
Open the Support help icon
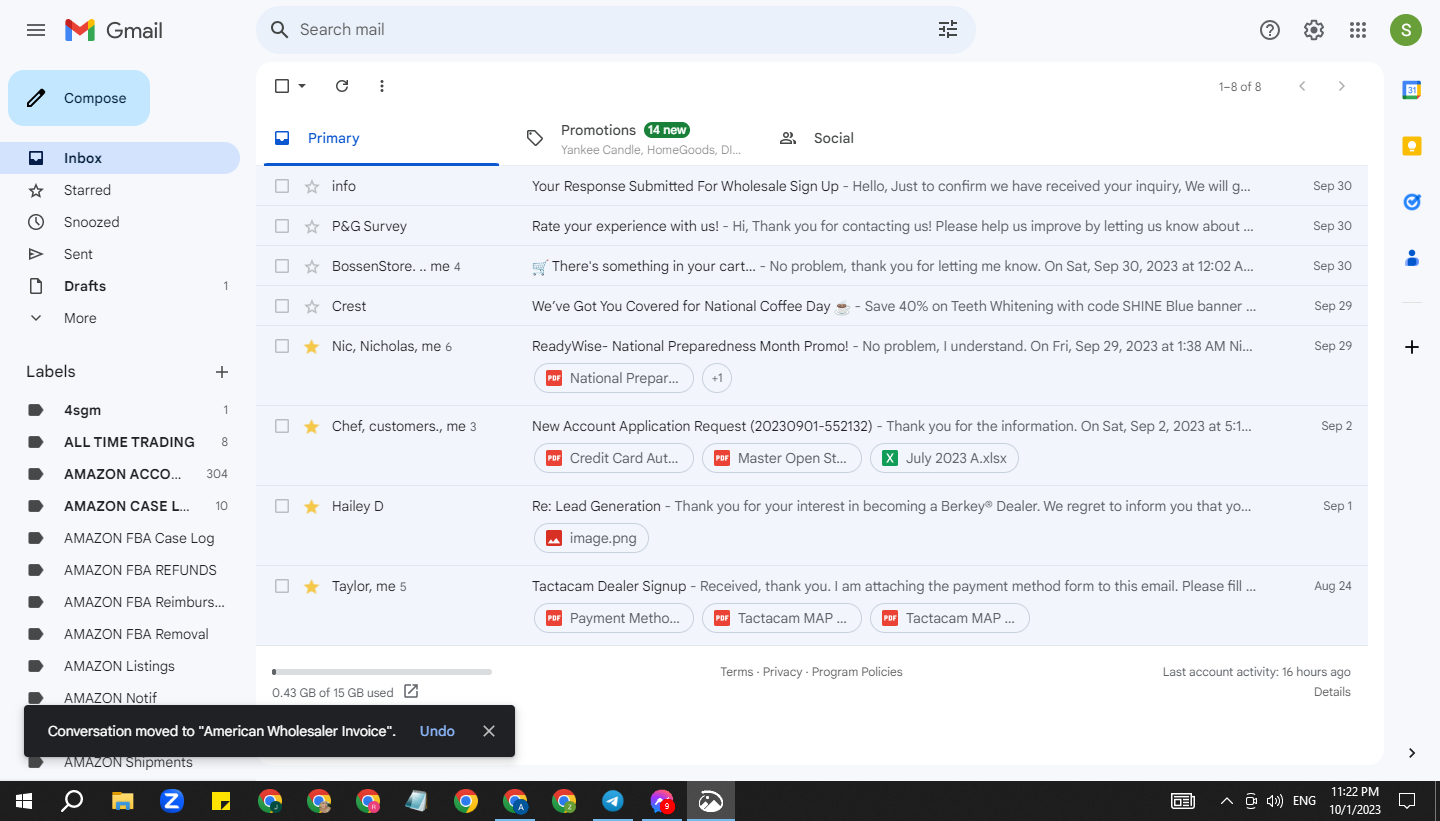pos(1270,30)
